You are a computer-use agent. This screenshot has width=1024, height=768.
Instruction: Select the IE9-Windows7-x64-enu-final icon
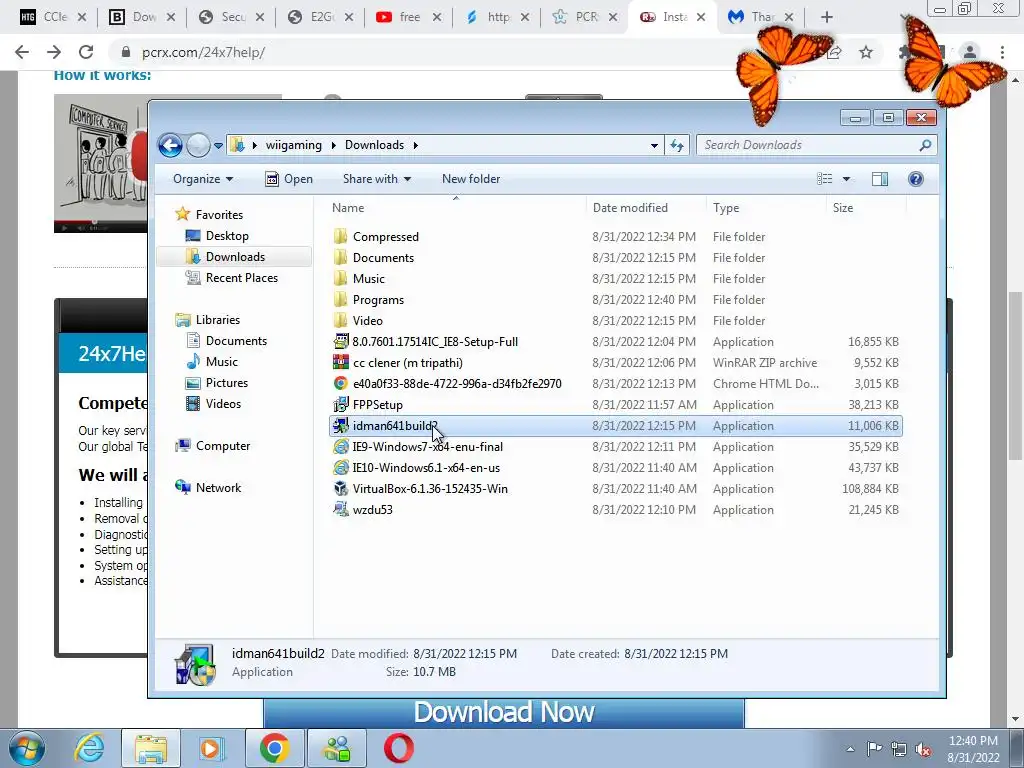pos(340,447)
